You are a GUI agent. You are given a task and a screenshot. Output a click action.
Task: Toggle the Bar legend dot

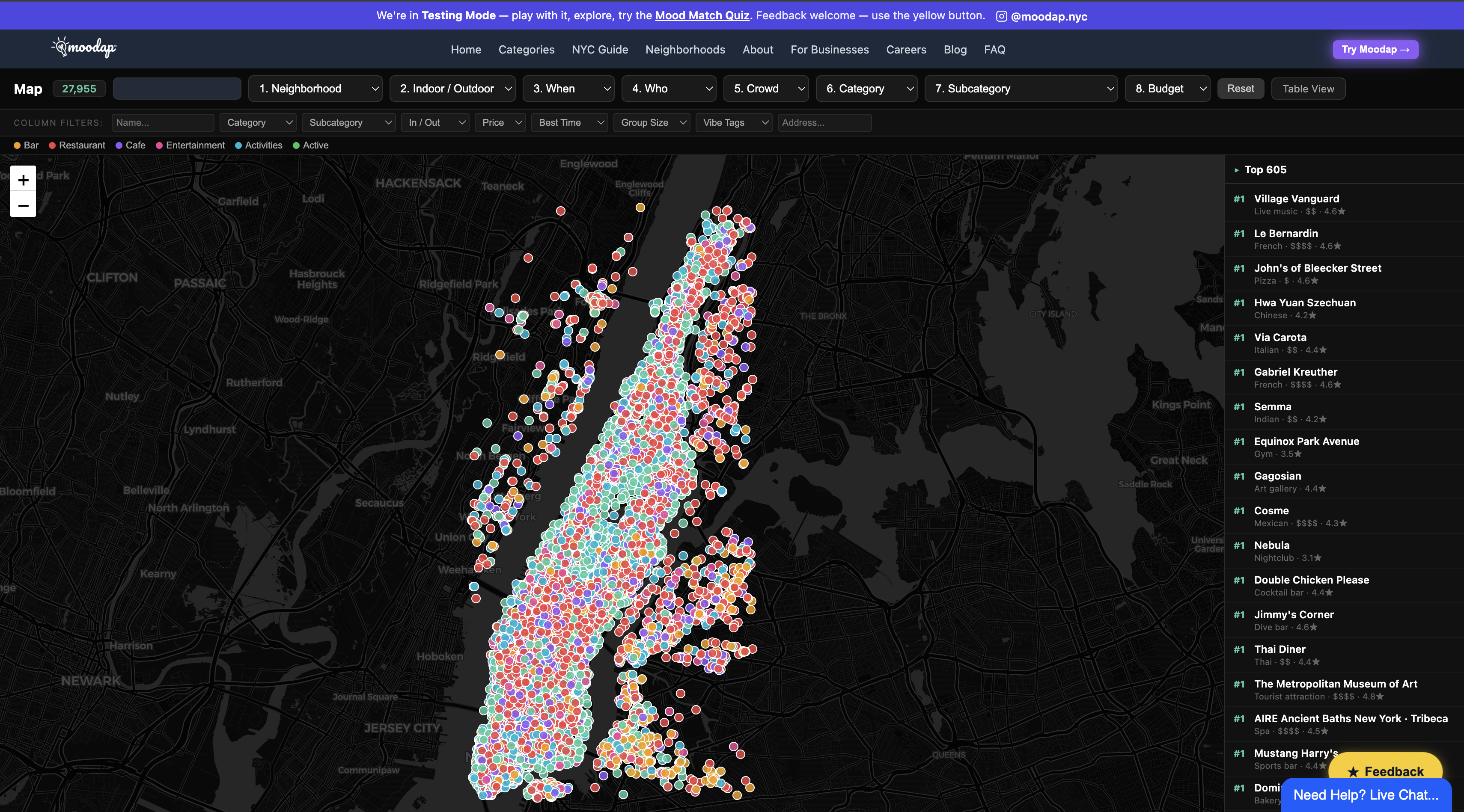click(17, 145)
